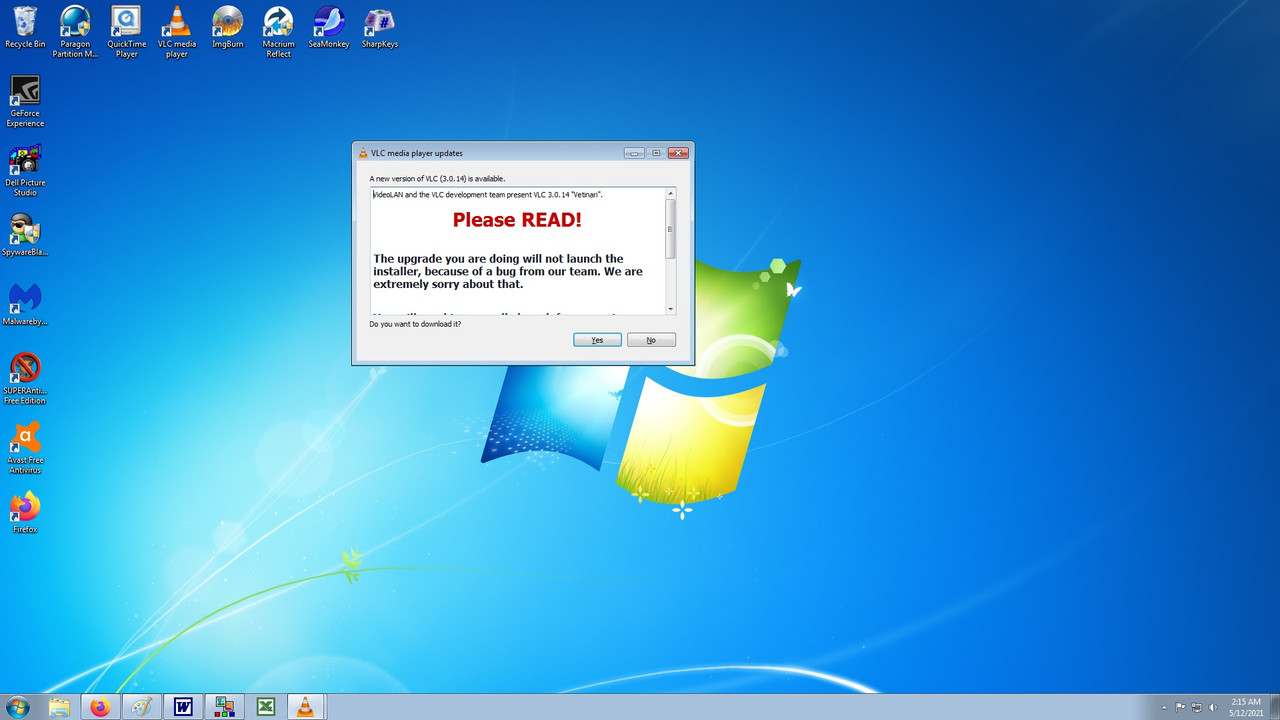Open the Recycle Bin

click(24, 25)
